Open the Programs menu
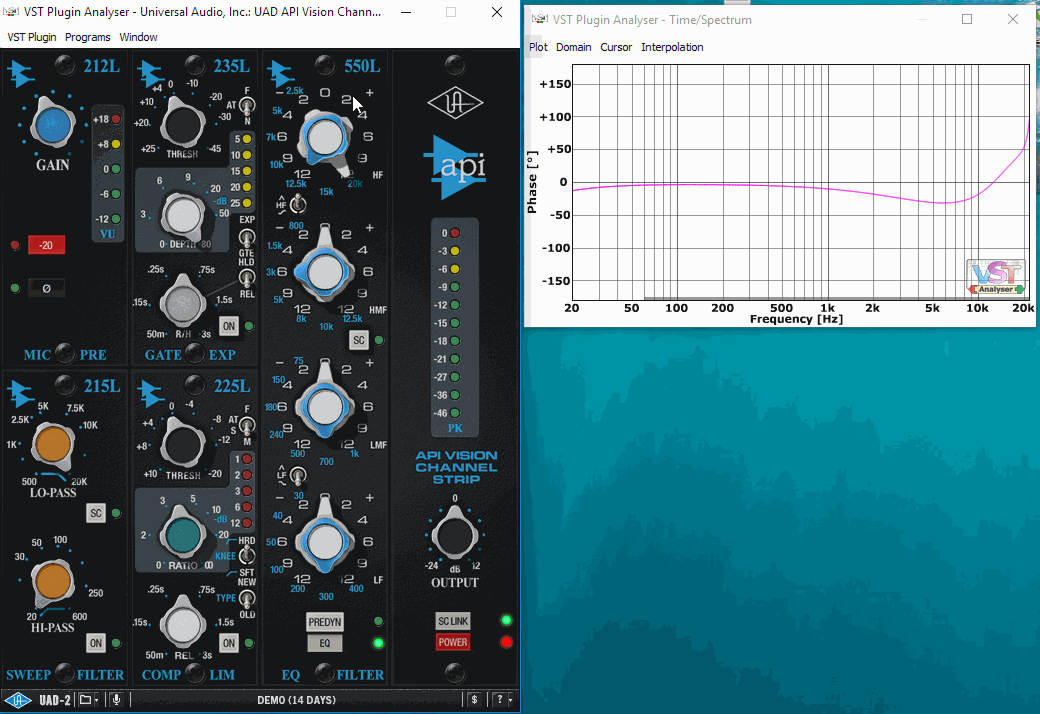The width and height of the screenshot is (1040, 714). pos(88,37)
